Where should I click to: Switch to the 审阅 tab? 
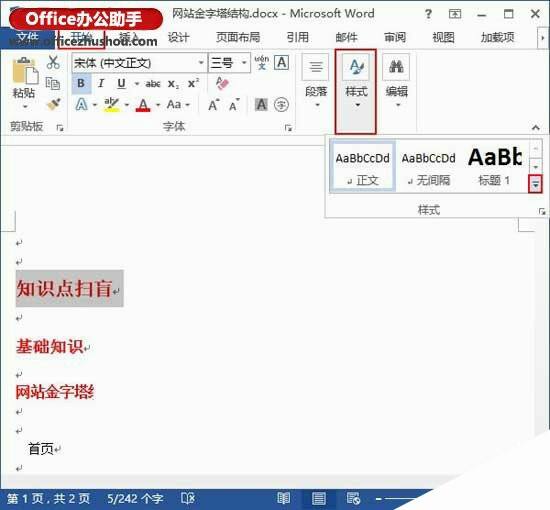click(x=395, y=37)
